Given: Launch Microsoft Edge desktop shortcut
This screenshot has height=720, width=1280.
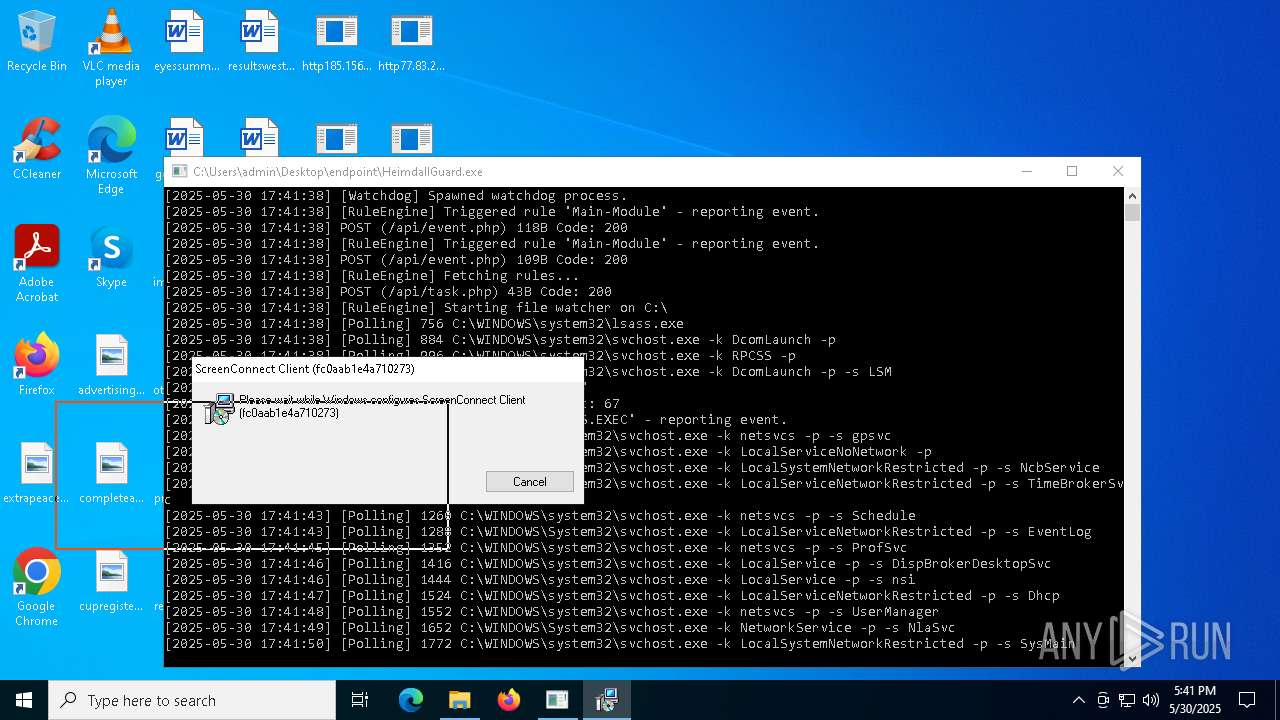Looking at the screenshot, I should point(111,155).
